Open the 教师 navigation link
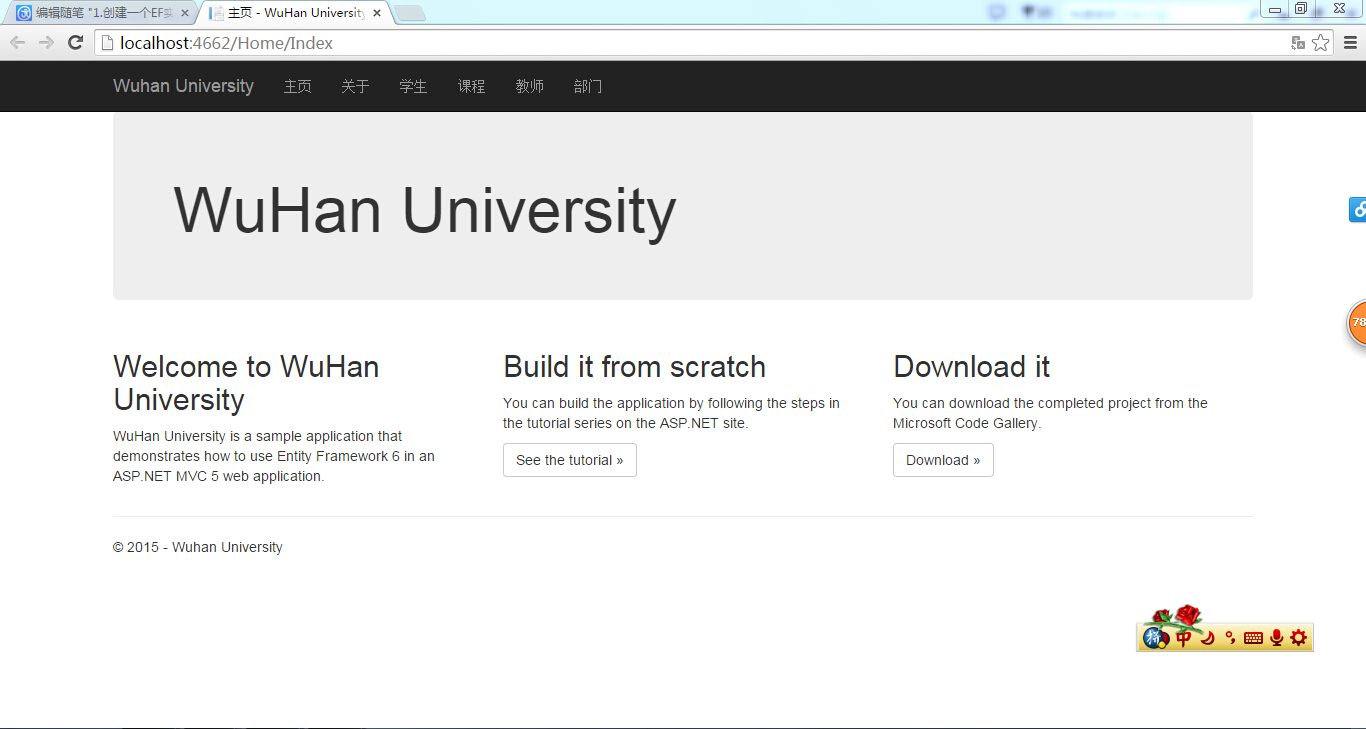This screenshot has width=1366, height=729. point(529,86)
